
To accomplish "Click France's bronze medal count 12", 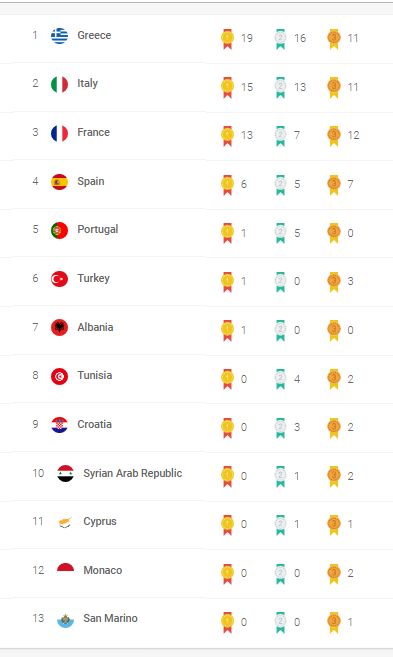I will click(353, 135).
